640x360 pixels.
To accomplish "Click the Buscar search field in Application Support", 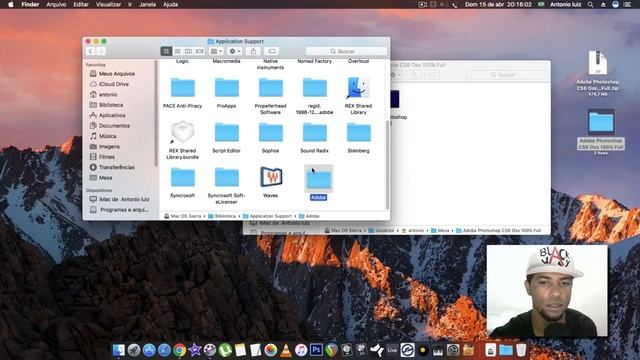I will click(x=346, y=51).
